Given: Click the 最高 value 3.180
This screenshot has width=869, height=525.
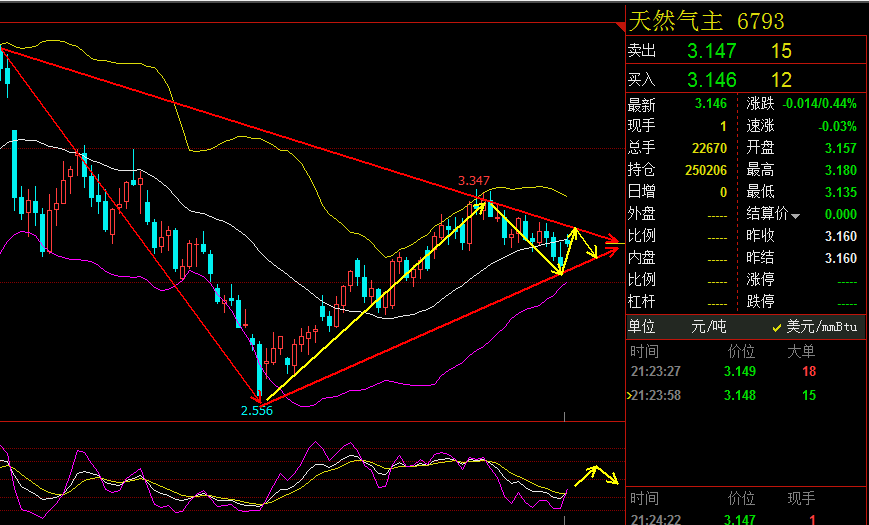Looking at the screenshot, I should click(x=841, y=170).
